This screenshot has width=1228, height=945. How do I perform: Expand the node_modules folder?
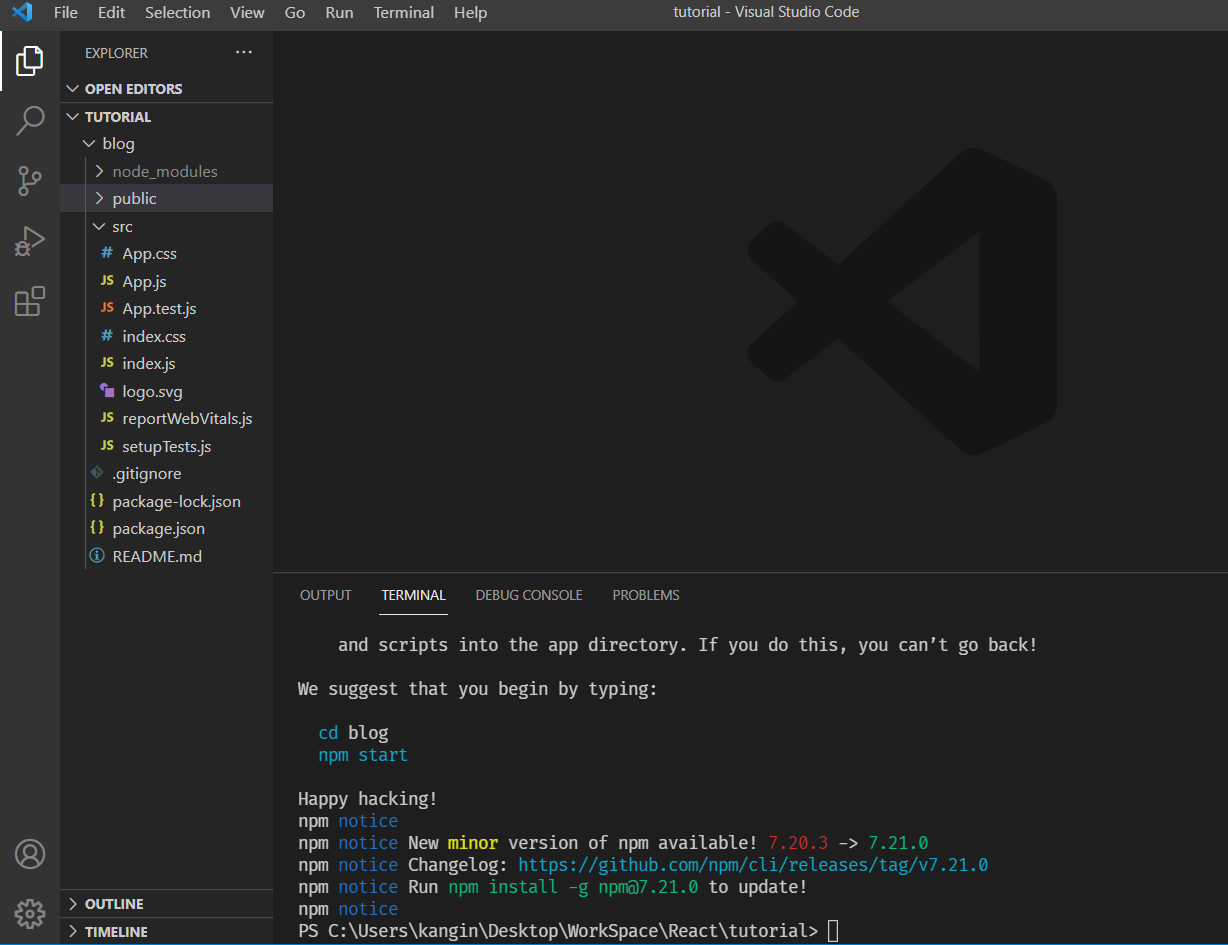tap(166, 171)
